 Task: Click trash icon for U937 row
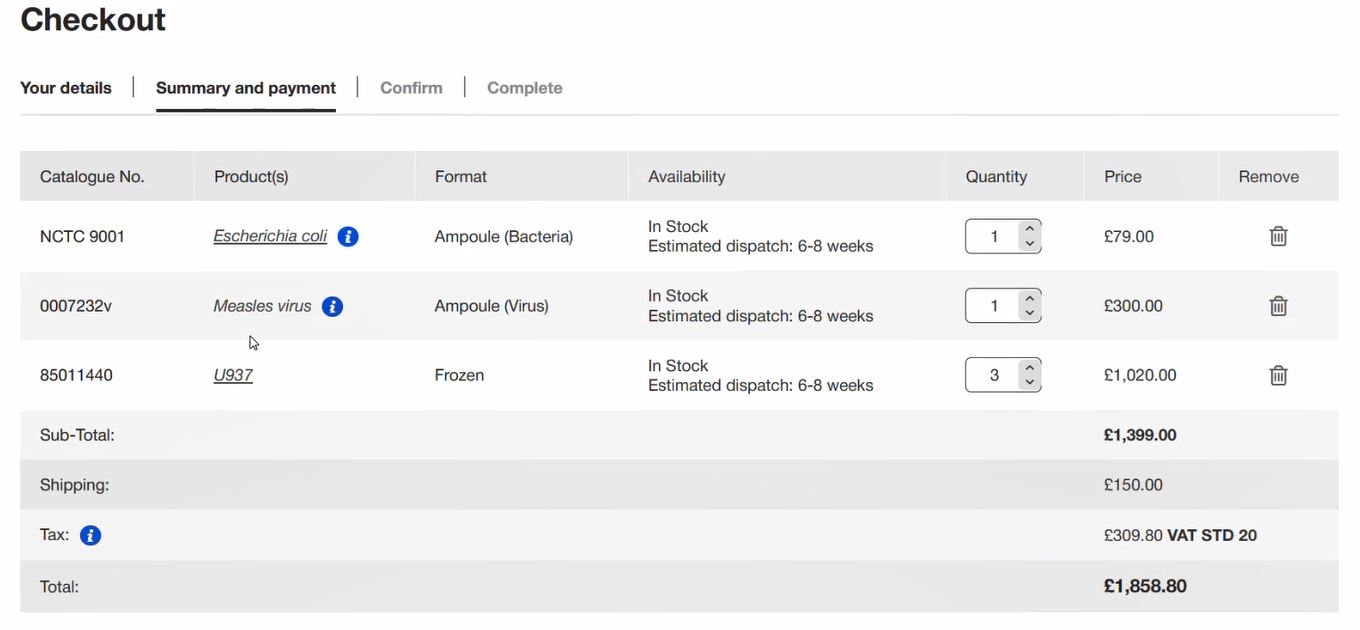pyautogui.click(x=1278, y=376)
